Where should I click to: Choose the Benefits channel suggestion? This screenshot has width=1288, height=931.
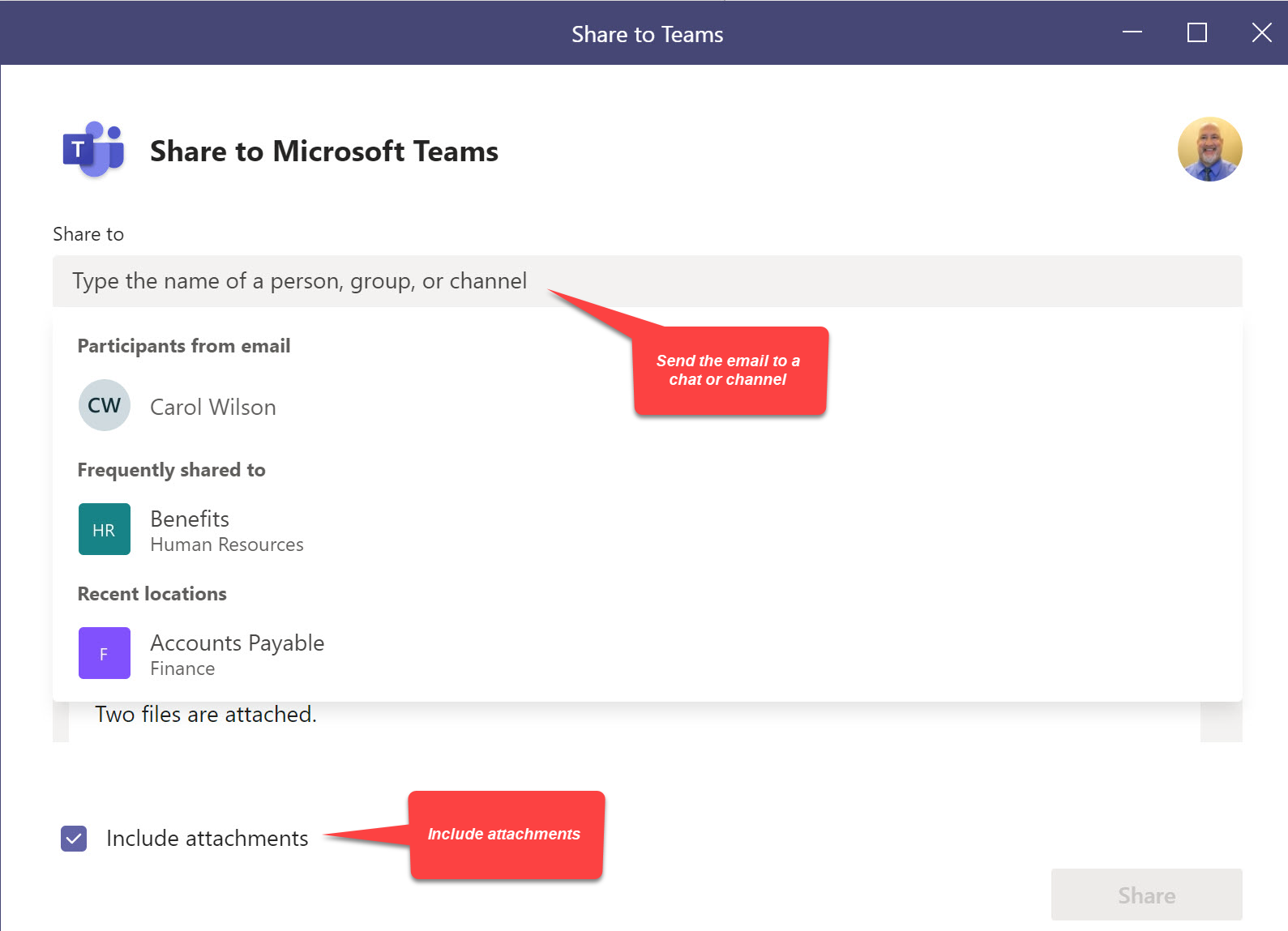tap(647, 530)
